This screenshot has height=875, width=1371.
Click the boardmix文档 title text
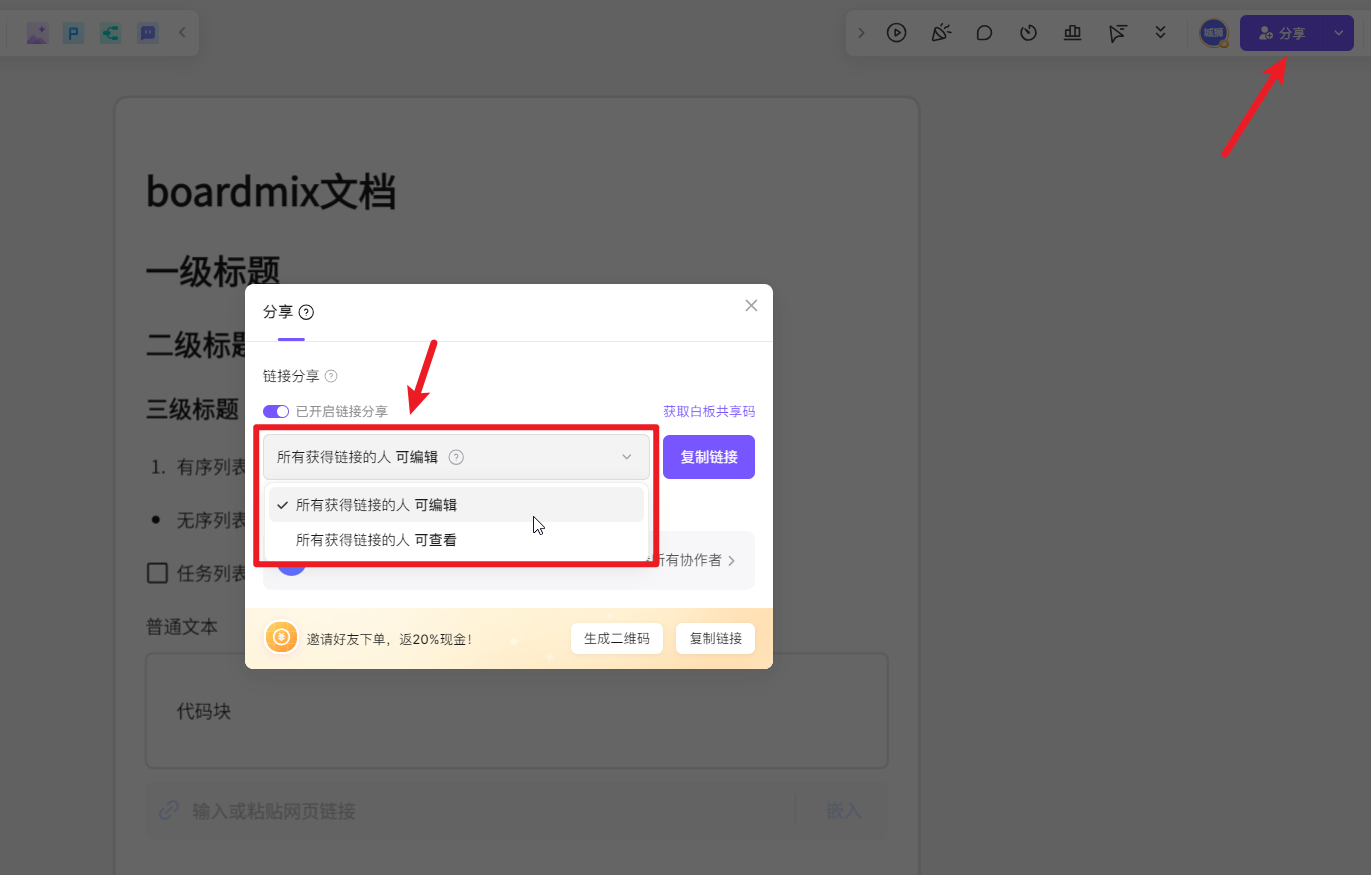271,192
